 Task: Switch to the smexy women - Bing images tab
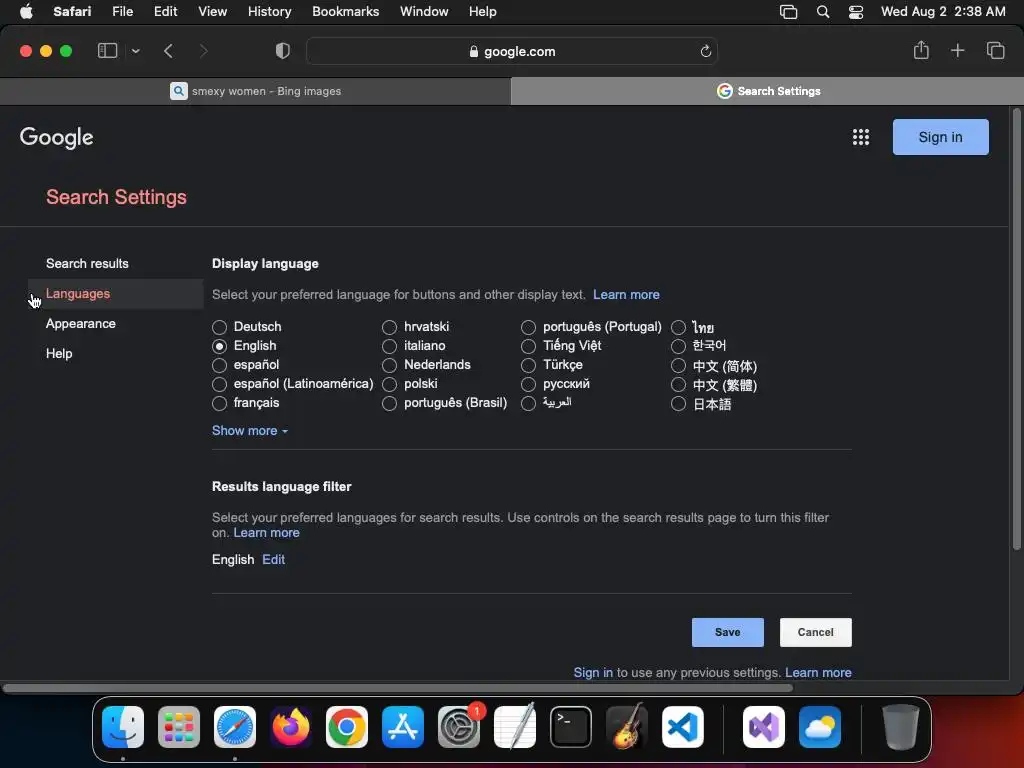pos(255,91)
